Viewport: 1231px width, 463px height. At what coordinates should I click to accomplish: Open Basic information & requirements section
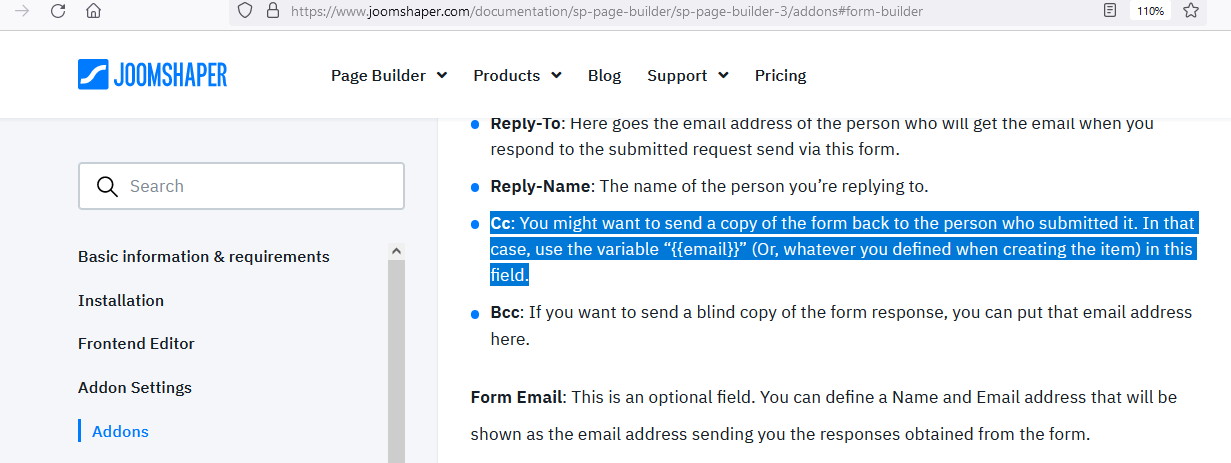[203, 257]
